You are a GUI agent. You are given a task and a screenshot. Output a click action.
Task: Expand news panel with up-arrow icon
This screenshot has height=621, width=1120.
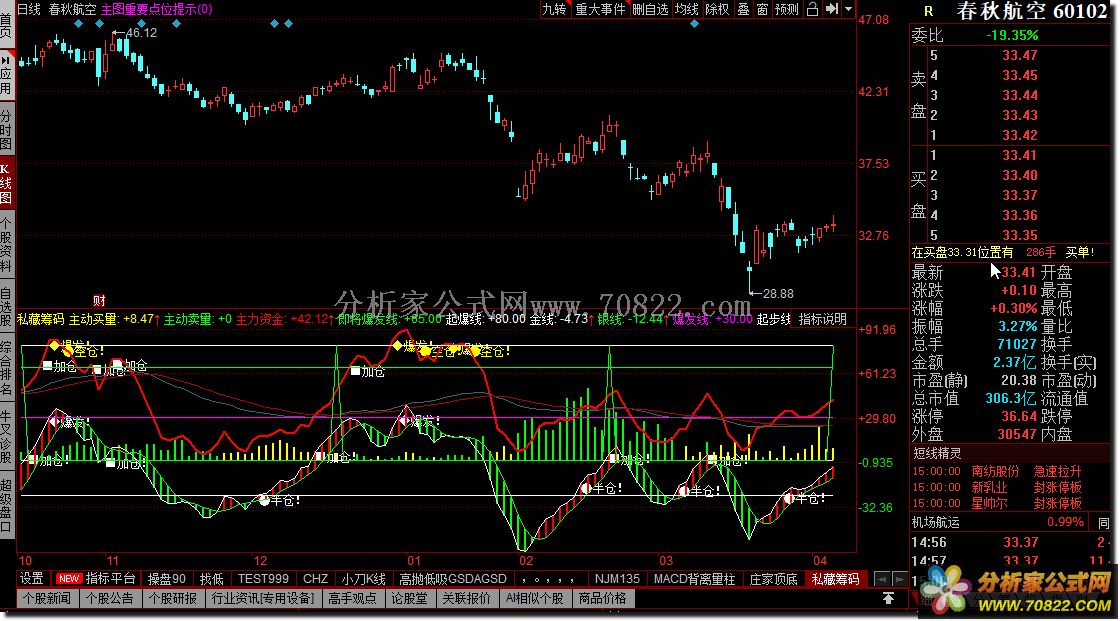click(888, 598)
